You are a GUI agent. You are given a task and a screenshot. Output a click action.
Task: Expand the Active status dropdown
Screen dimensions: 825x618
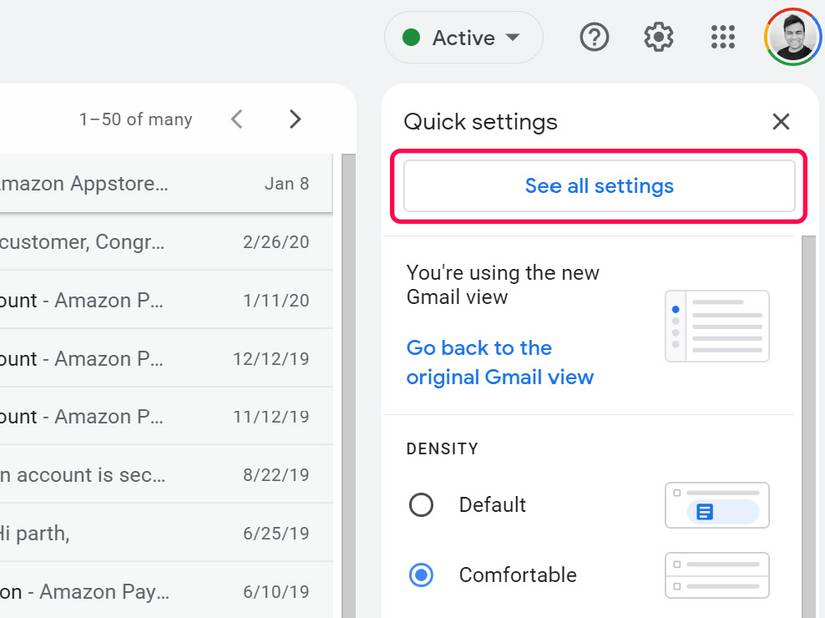pos(463,38)
